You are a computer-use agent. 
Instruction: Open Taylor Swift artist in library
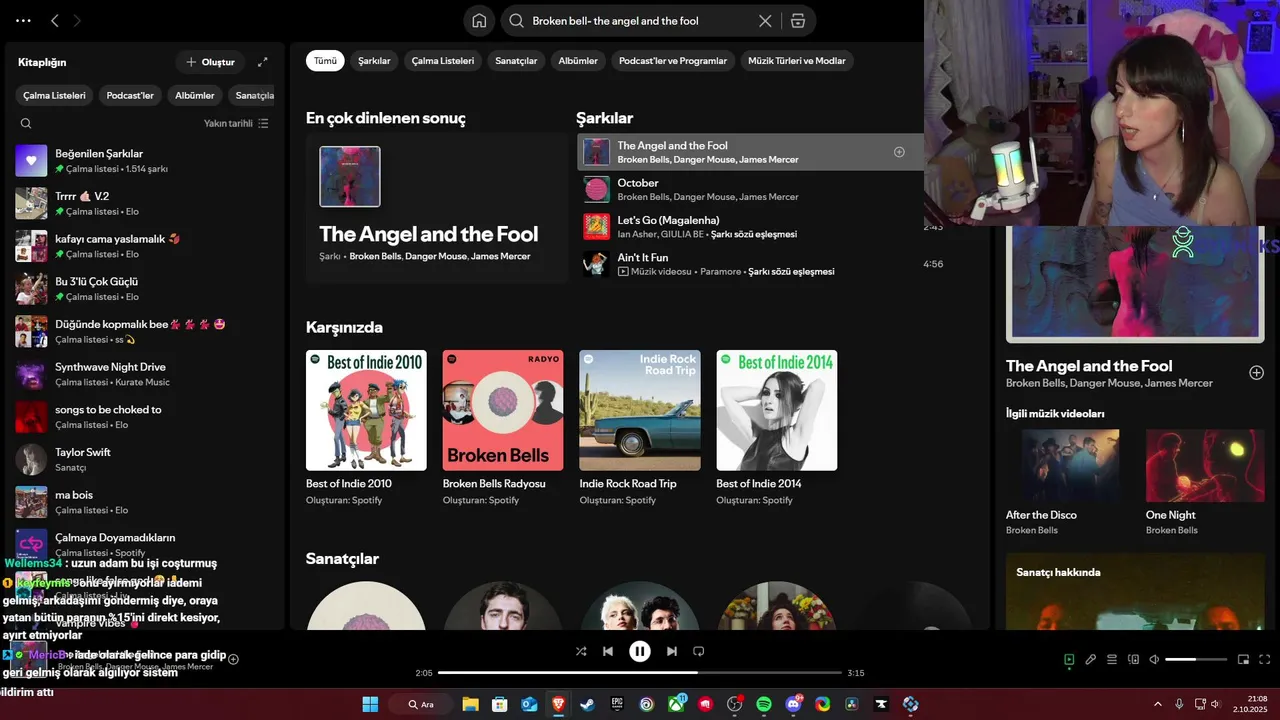[x=145, y=460]
